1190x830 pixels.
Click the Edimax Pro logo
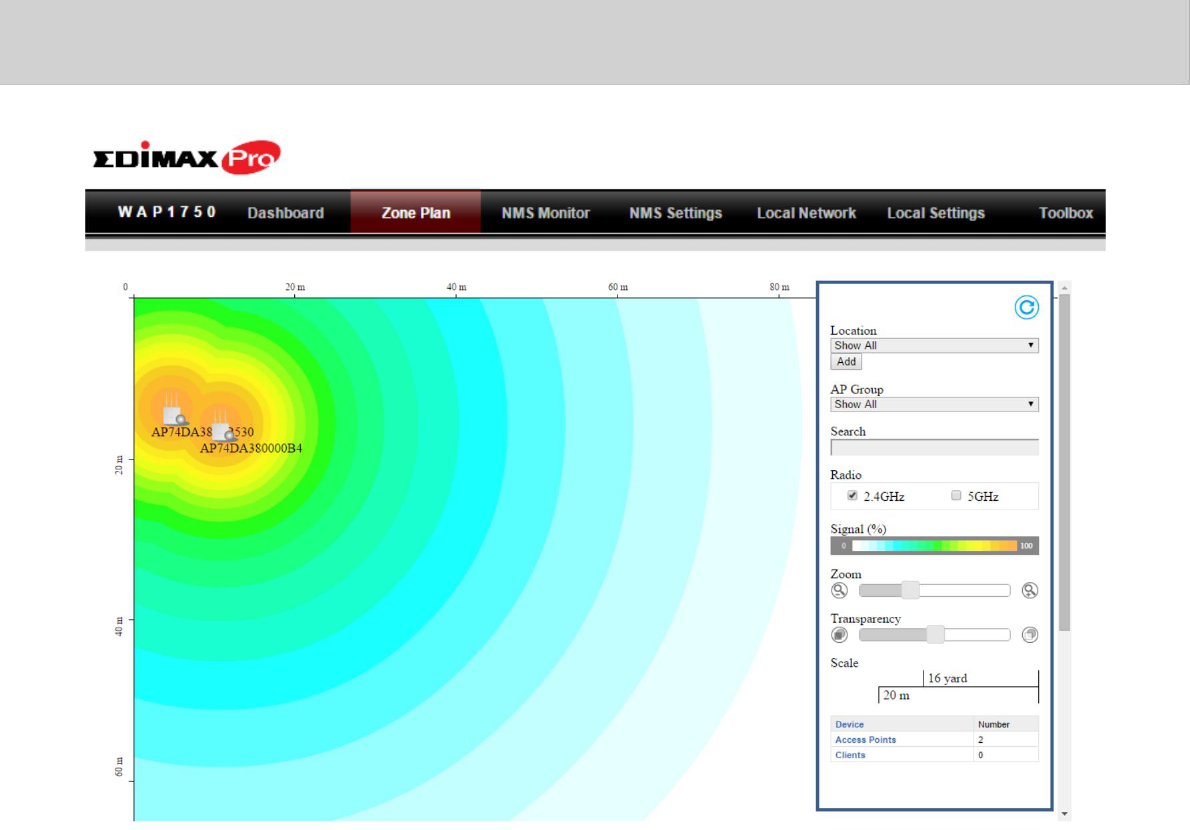click(x=187, y=157)
